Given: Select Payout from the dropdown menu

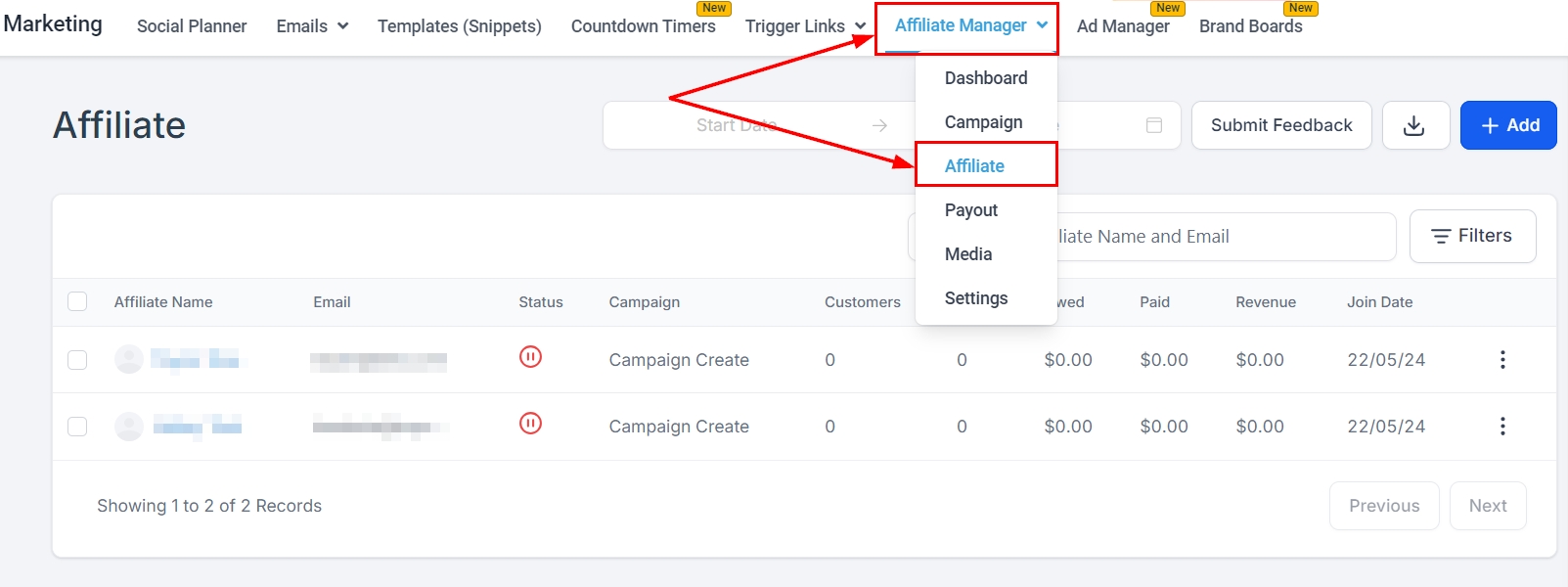Looking at the screenshot, I should pos(971,210).
